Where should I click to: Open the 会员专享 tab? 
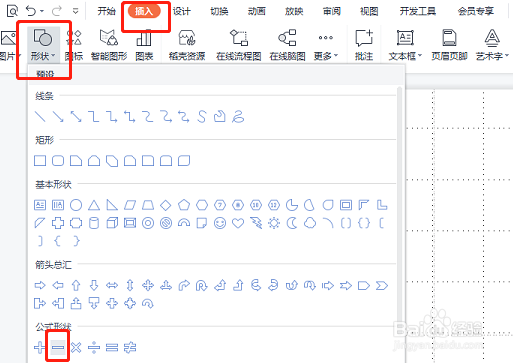point(476,11)
